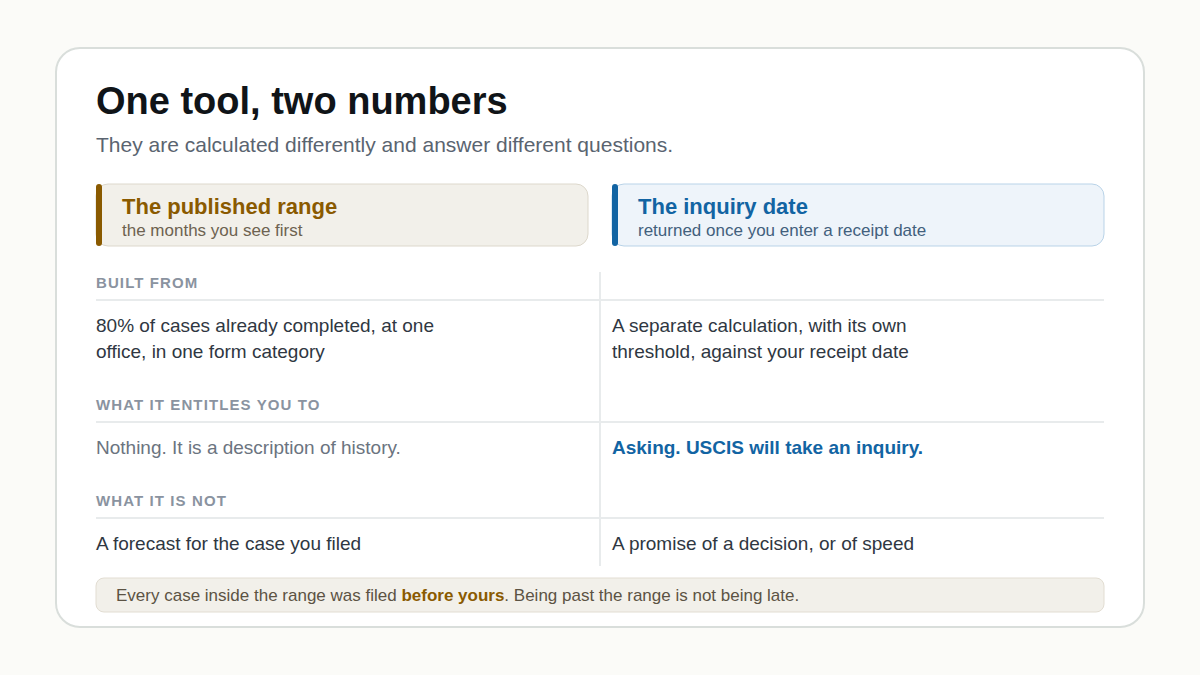Click "A promise of a decision" cell

[x=763, y=544]
